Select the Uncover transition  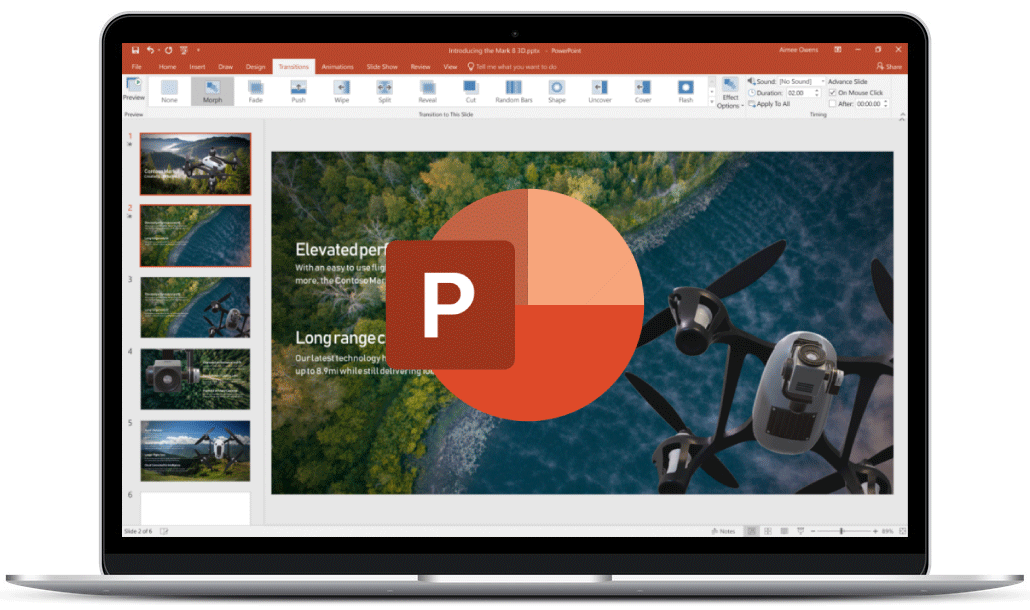click(x=600, y=91)
